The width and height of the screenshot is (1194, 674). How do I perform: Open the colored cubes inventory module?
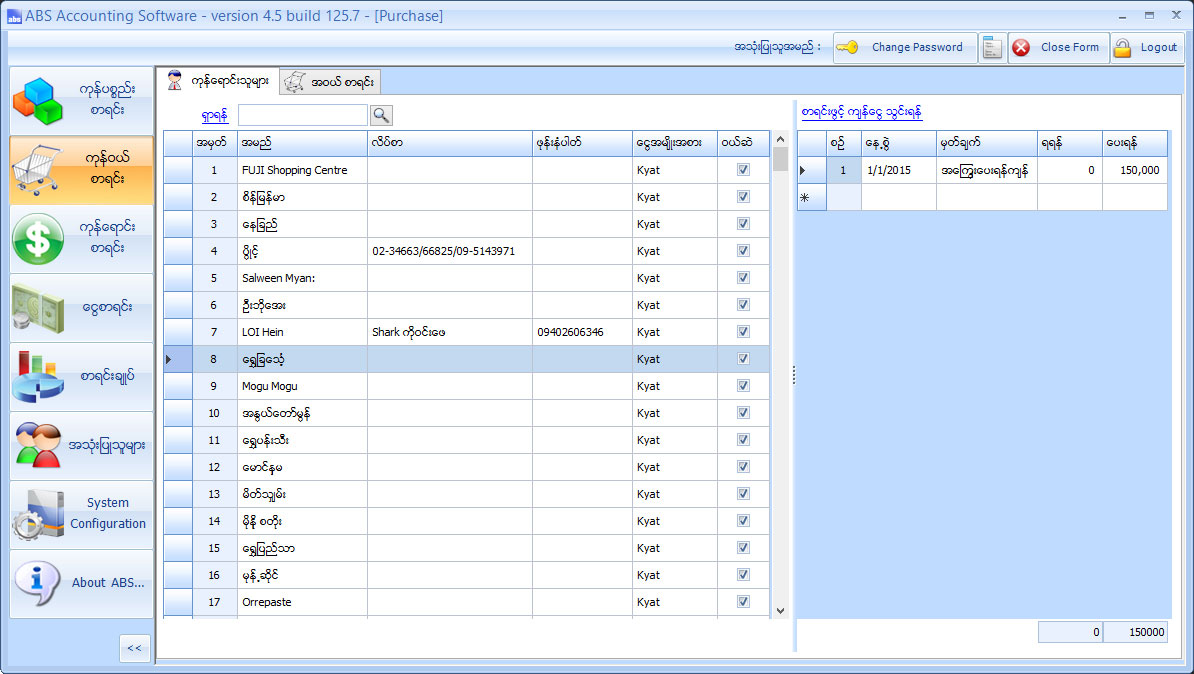pos(82,100)
